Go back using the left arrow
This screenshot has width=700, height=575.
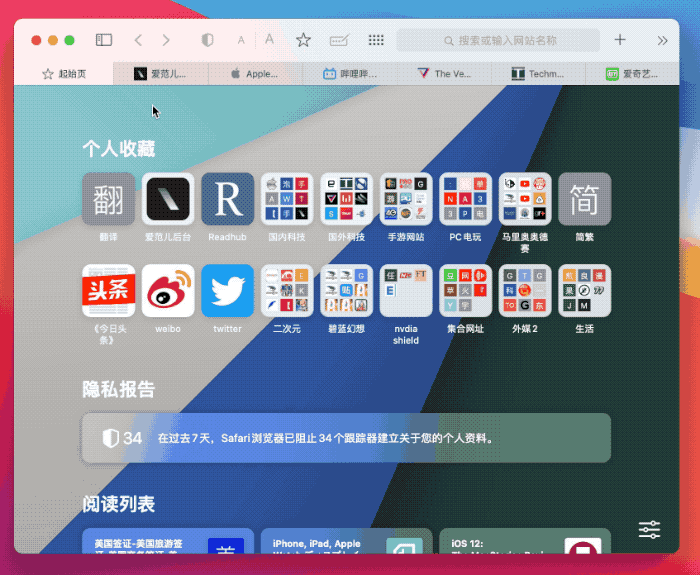[138, 40]
